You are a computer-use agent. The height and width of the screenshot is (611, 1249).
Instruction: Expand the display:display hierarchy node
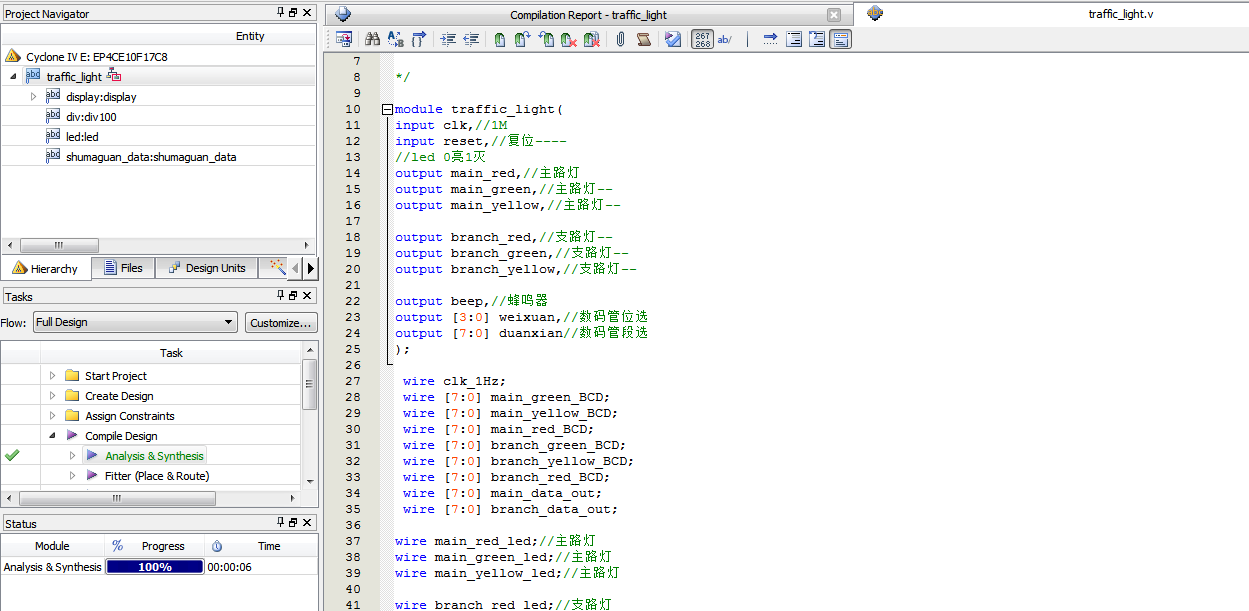33,97
